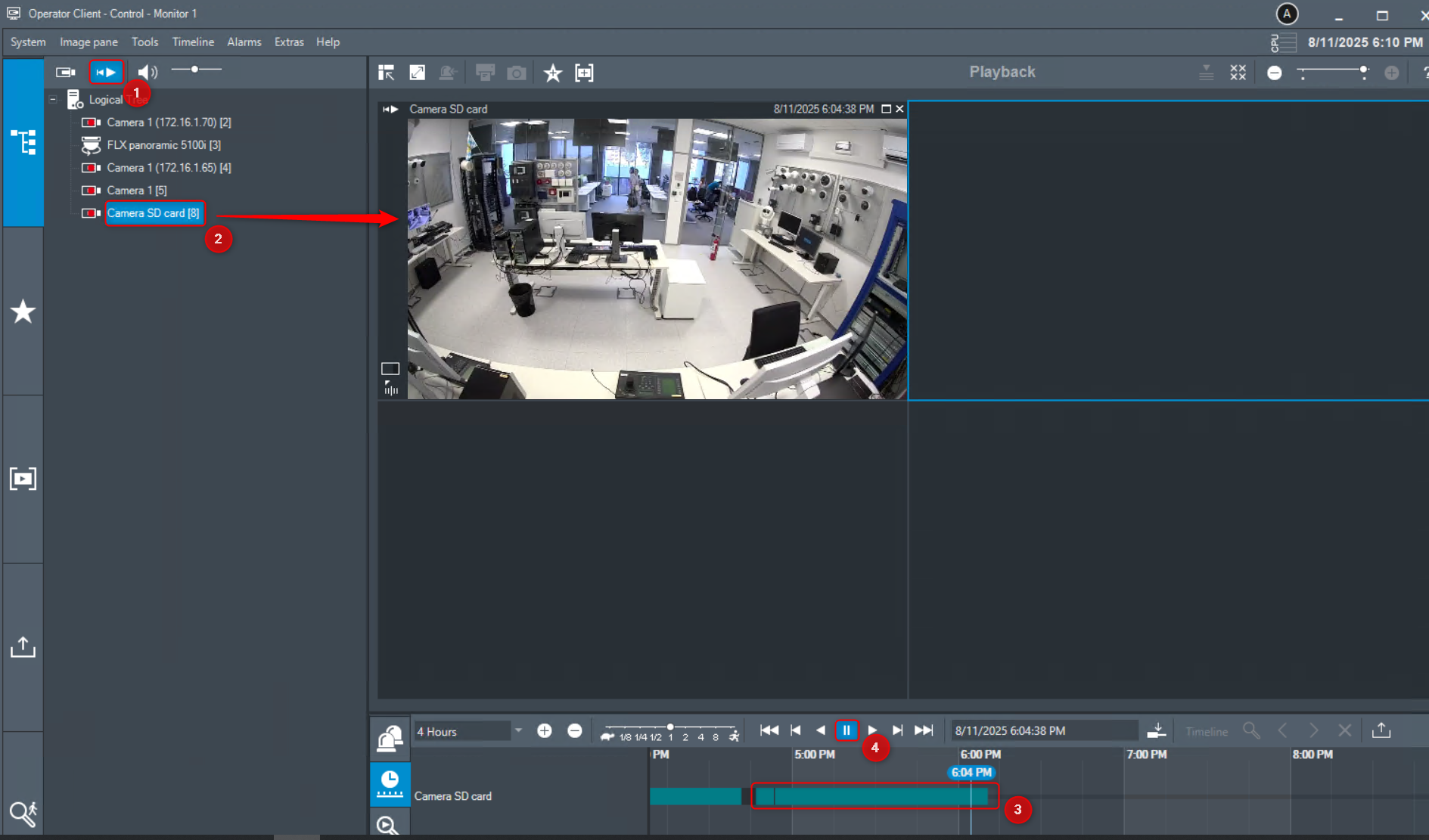The height and width of the screenshot is (840, 1429).
Task: Click the Logical Tree sidebar icon
Action: pyautogui.click(x=23, y=142)
